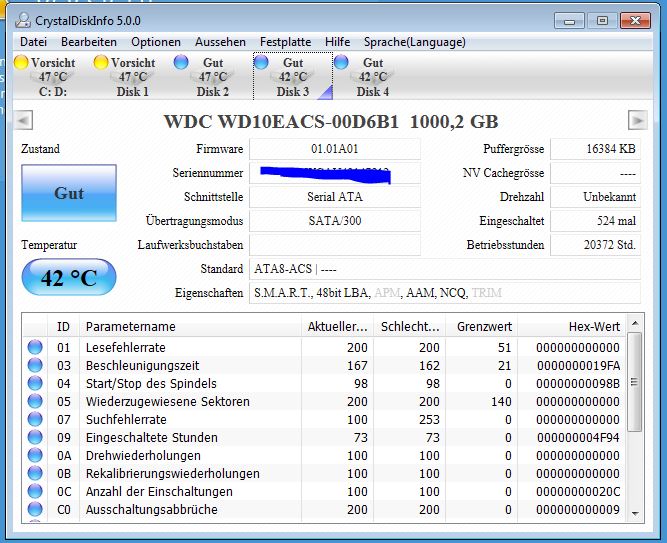Viewport: 667px width, 543px height.
Task: Click the Standard field ATA8-ACS
Action: coord(445,269)
